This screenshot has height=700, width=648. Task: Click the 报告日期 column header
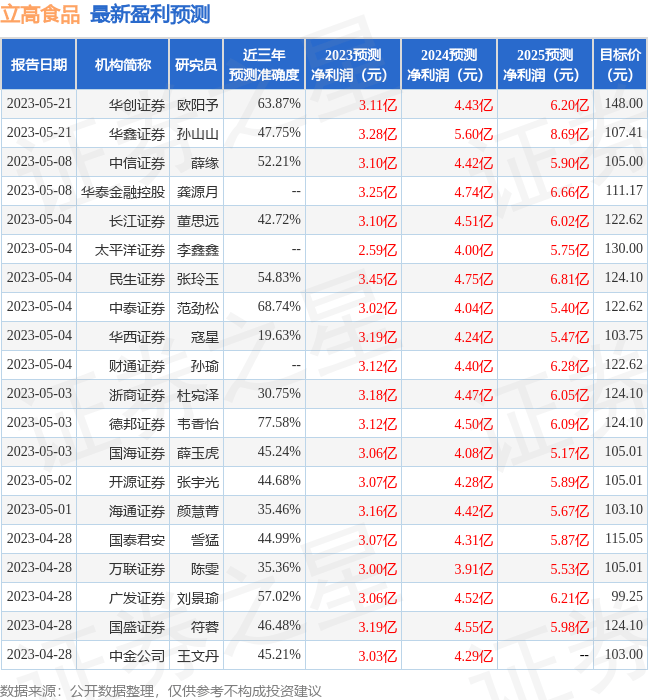(x=39, y=64)
